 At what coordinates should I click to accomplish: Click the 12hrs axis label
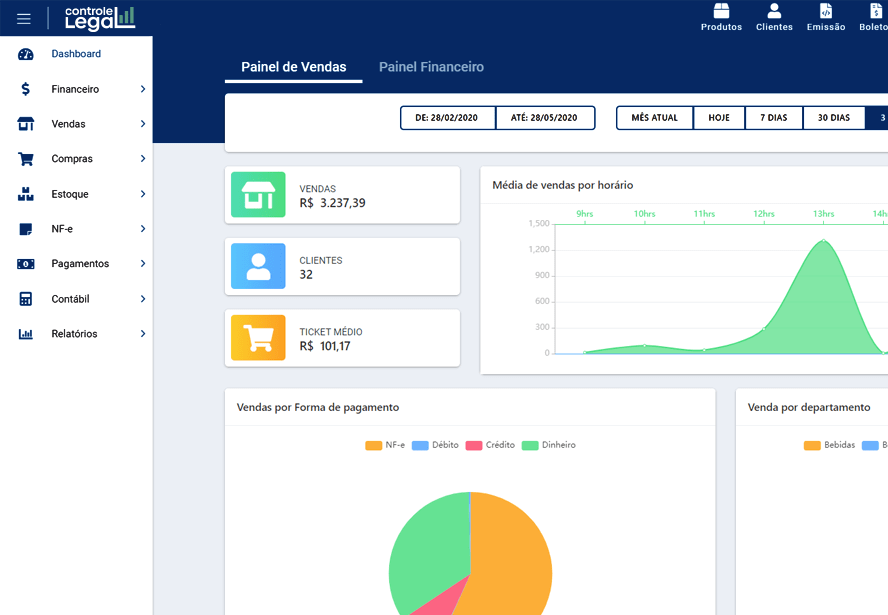763,213
